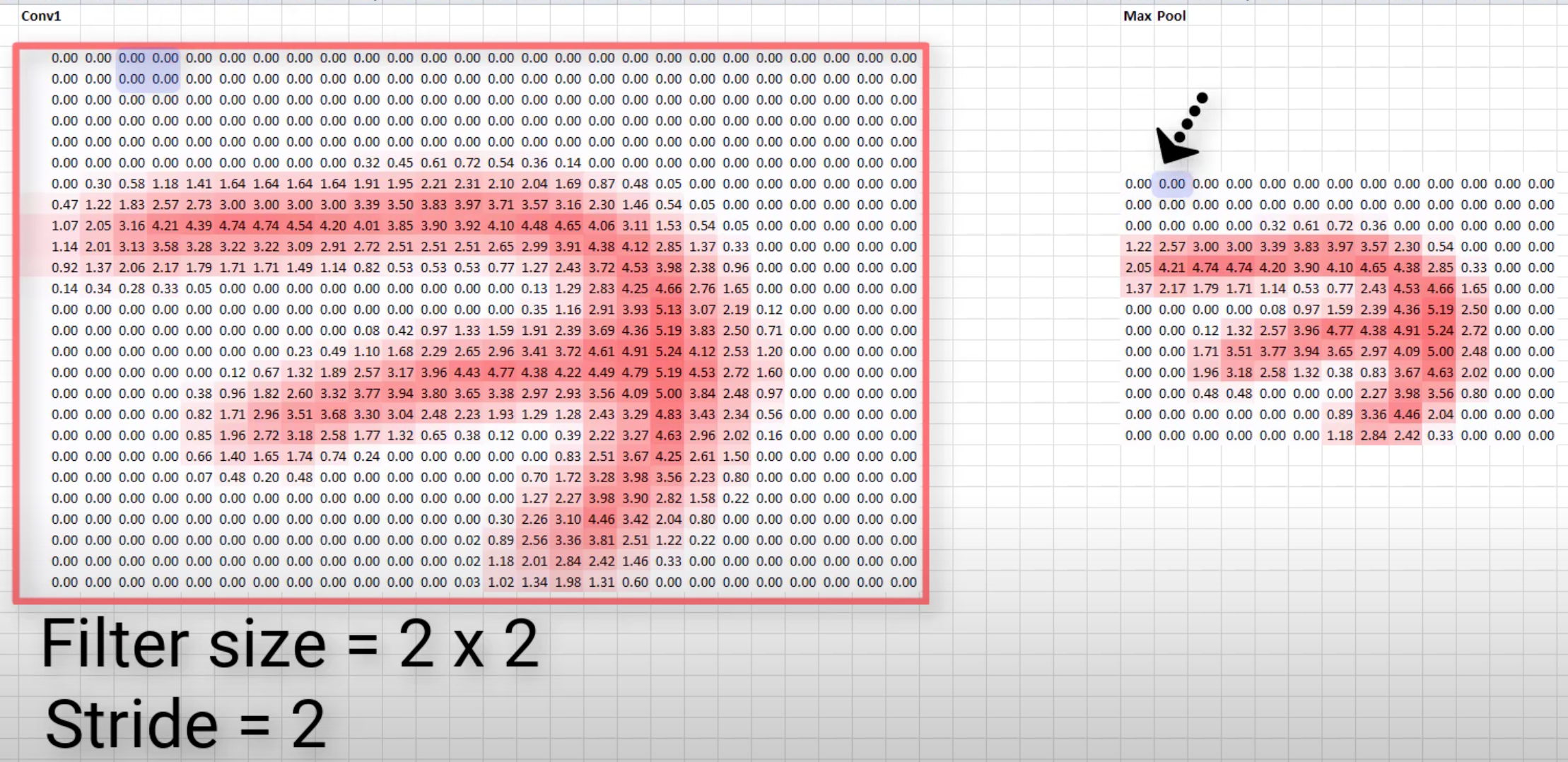Click the 4.39 value in Conv1

click(199, 225)
